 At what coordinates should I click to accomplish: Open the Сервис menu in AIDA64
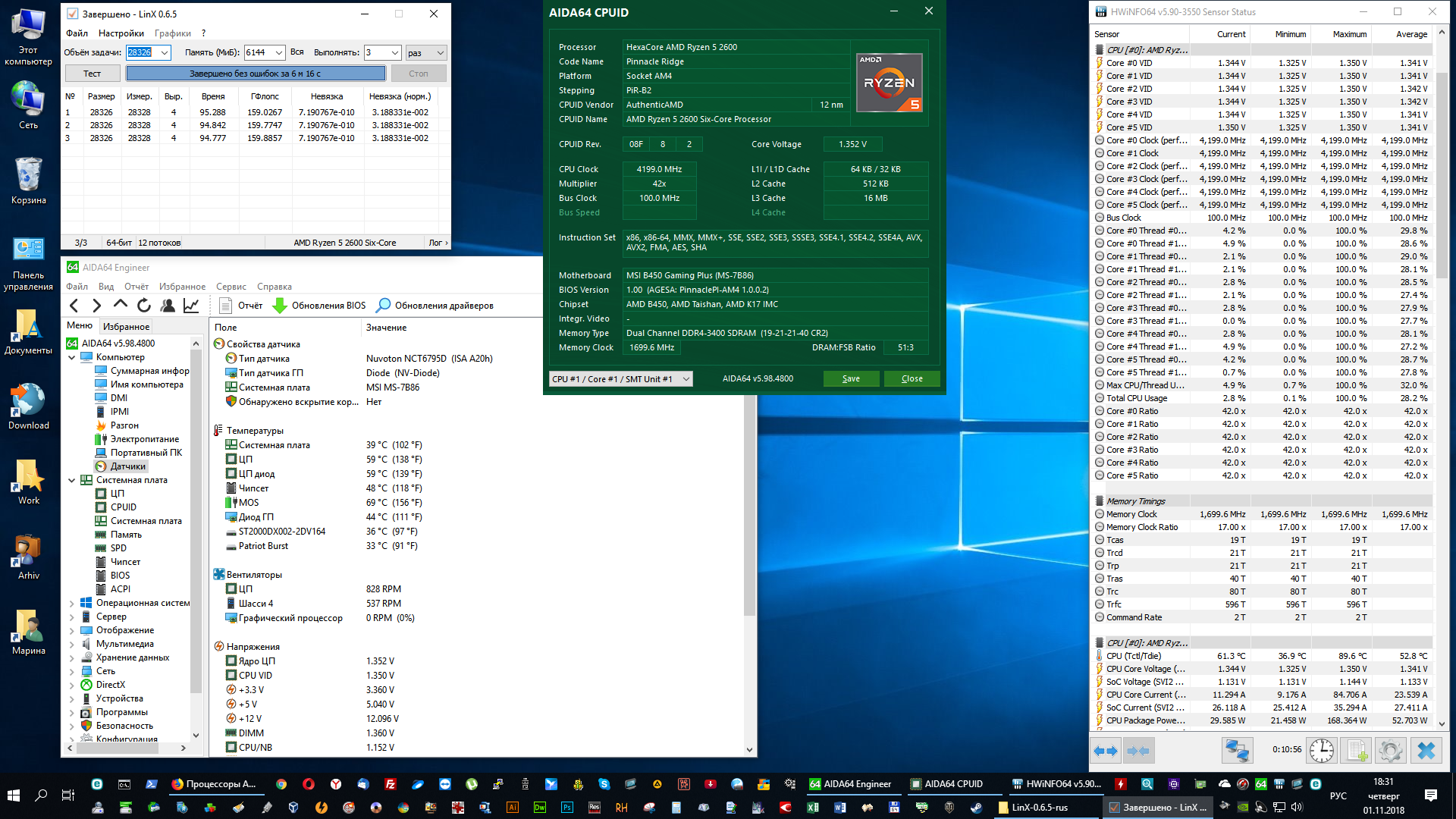point(231,287)
